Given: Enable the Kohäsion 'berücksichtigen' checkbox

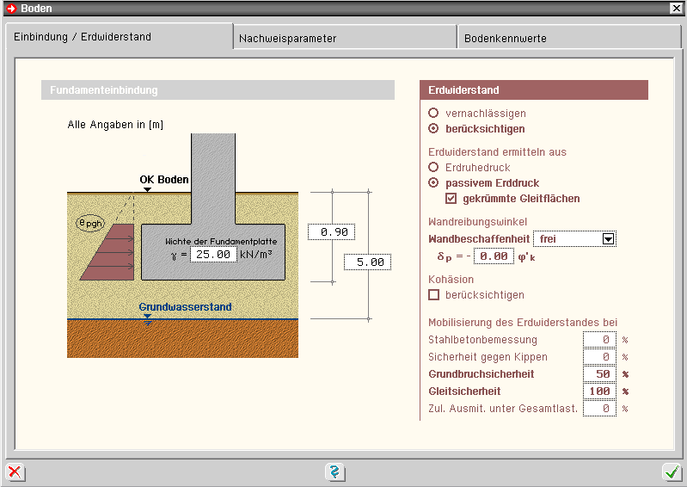Looking at the screenshot, I should click(433, 295).
